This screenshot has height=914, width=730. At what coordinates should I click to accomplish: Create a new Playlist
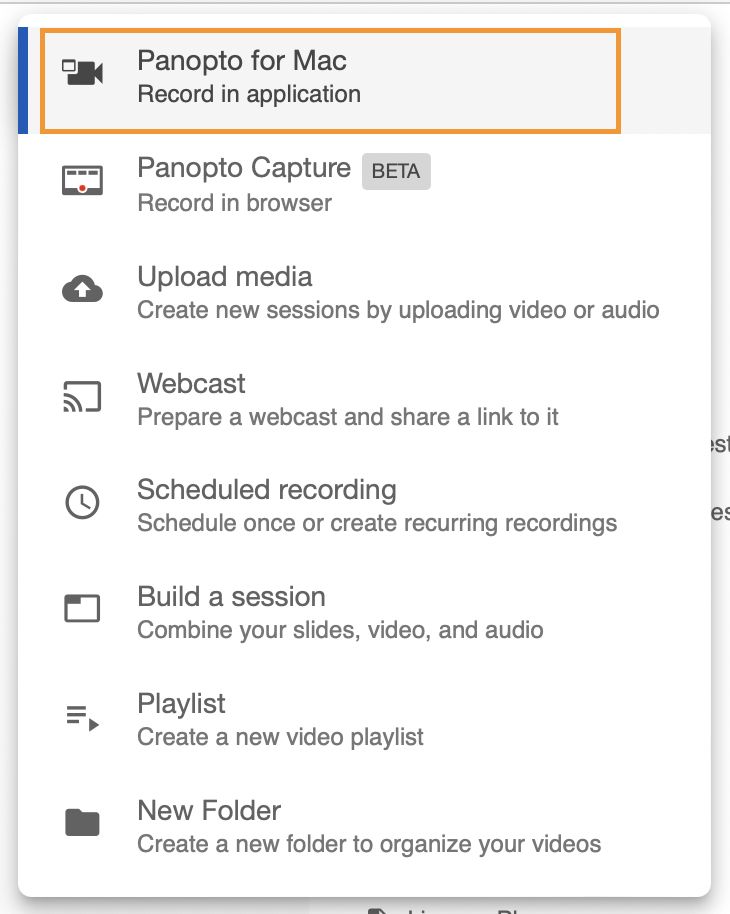[x=181, y=704]
